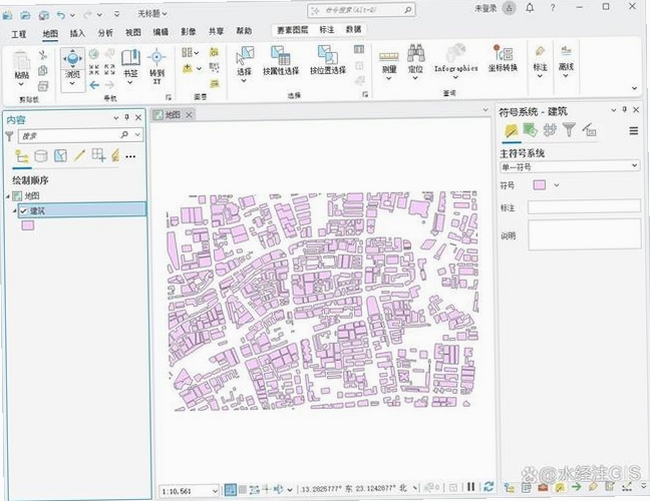
Task: Open the View (视图) ribbon tab
Action: 133,32
